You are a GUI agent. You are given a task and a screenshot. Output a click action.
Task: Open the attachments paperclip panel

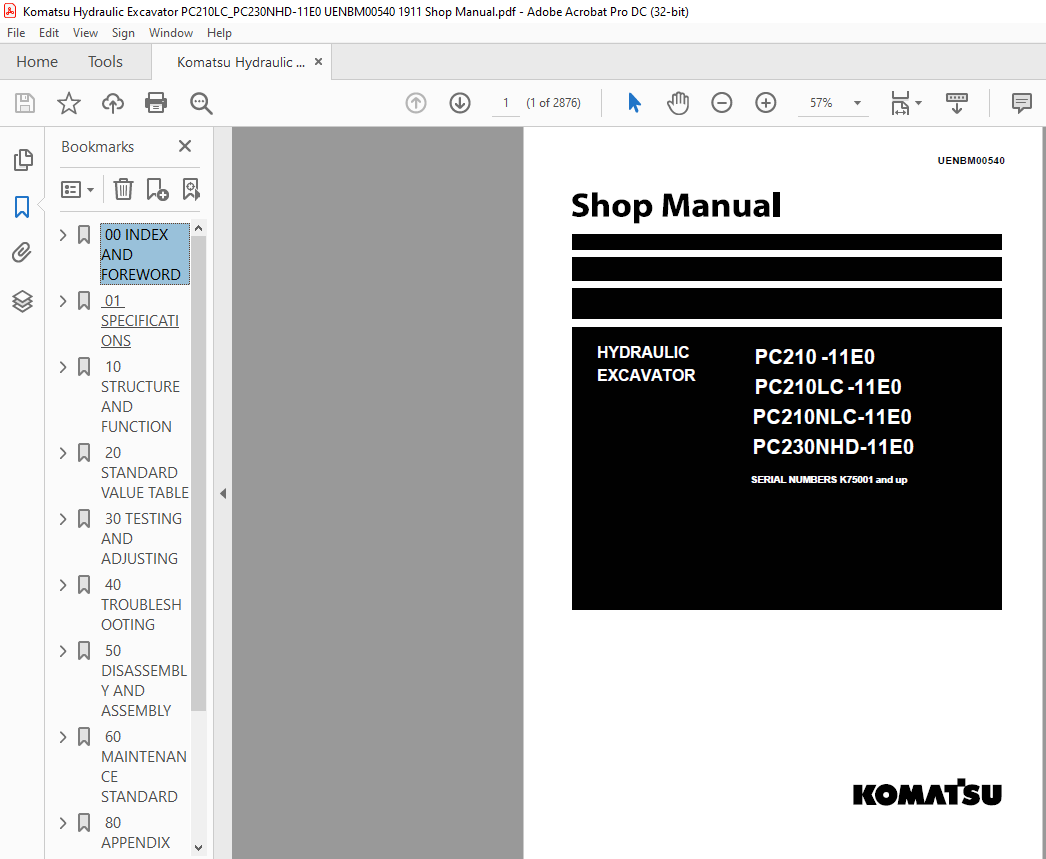pyautogui.click(x=22, y=253)
